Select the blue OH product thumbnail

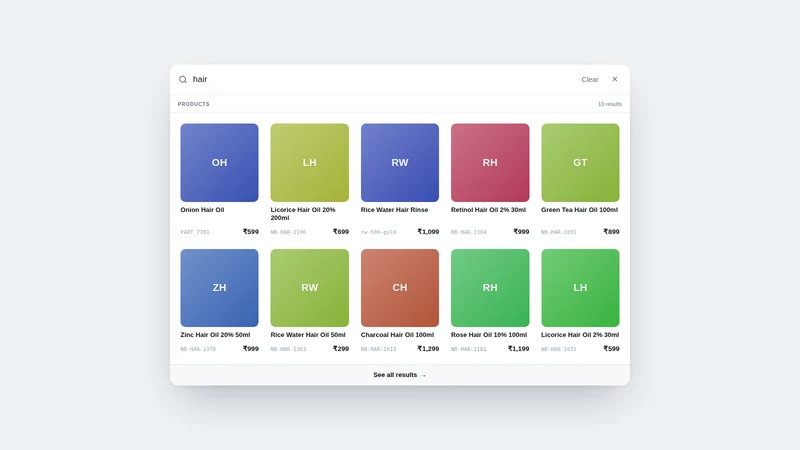point(219,163)
